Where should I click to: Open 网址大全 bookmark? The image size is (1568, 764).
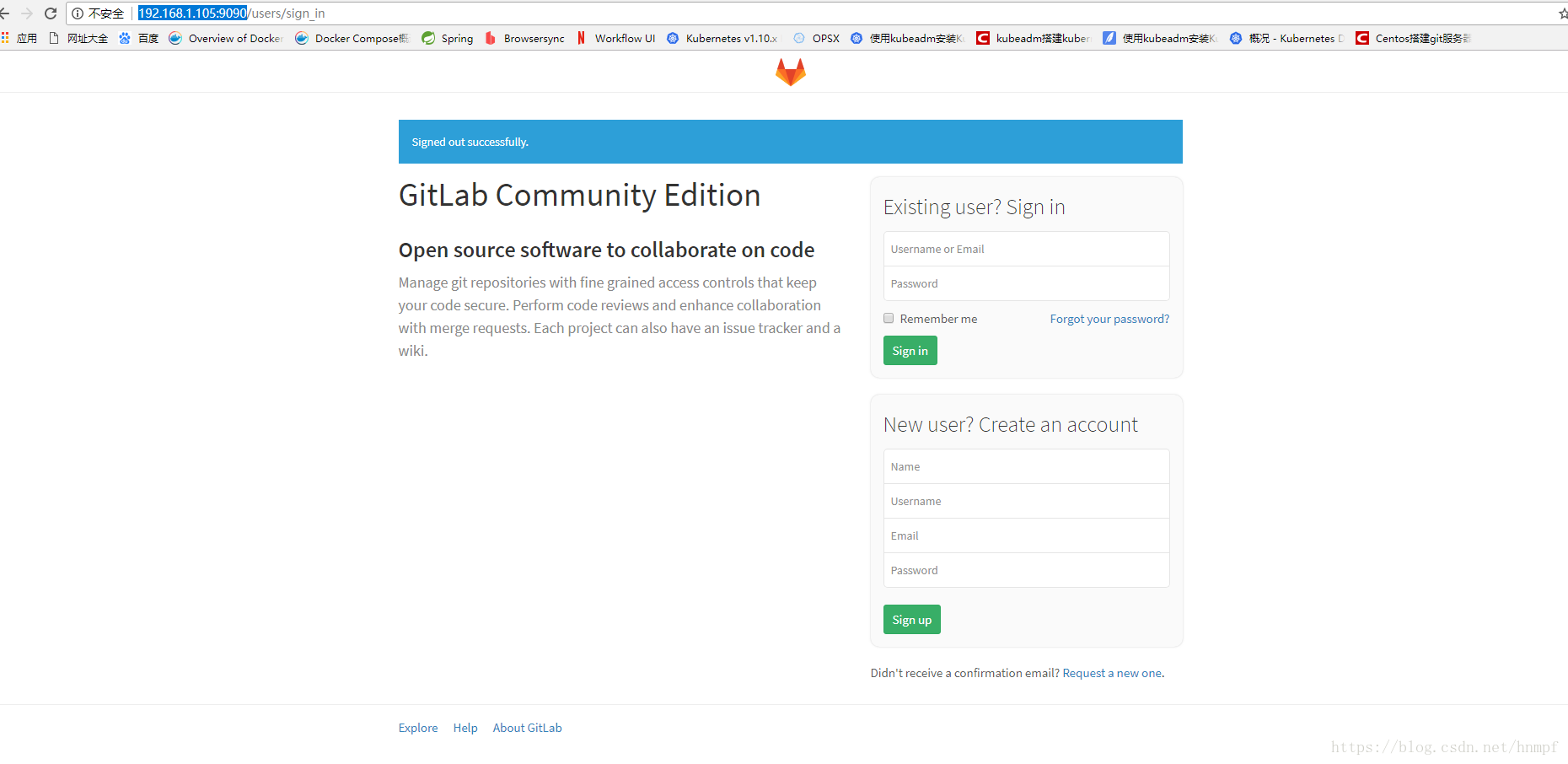pos(78,38)
